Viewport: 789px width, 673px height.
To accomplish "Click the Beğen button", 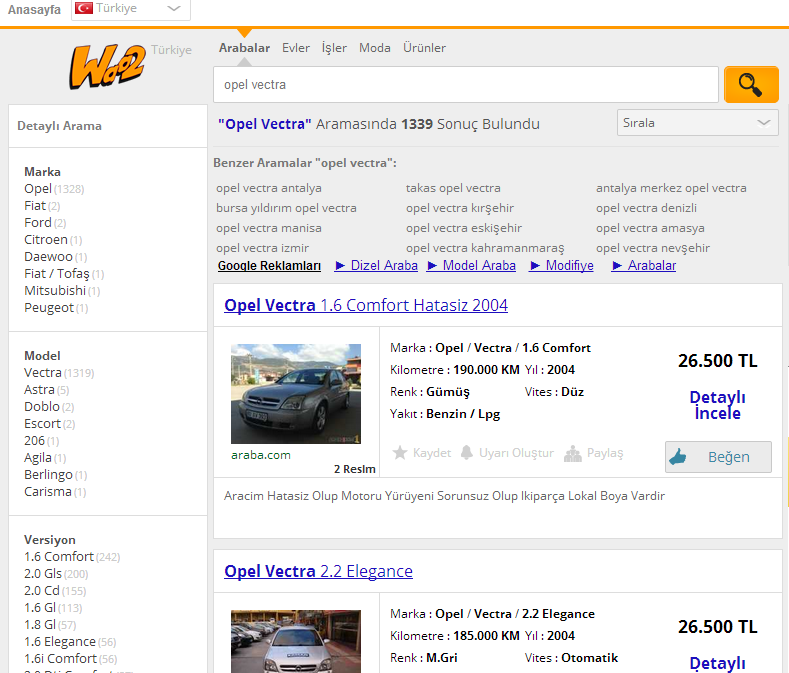I will pos(718,457).
